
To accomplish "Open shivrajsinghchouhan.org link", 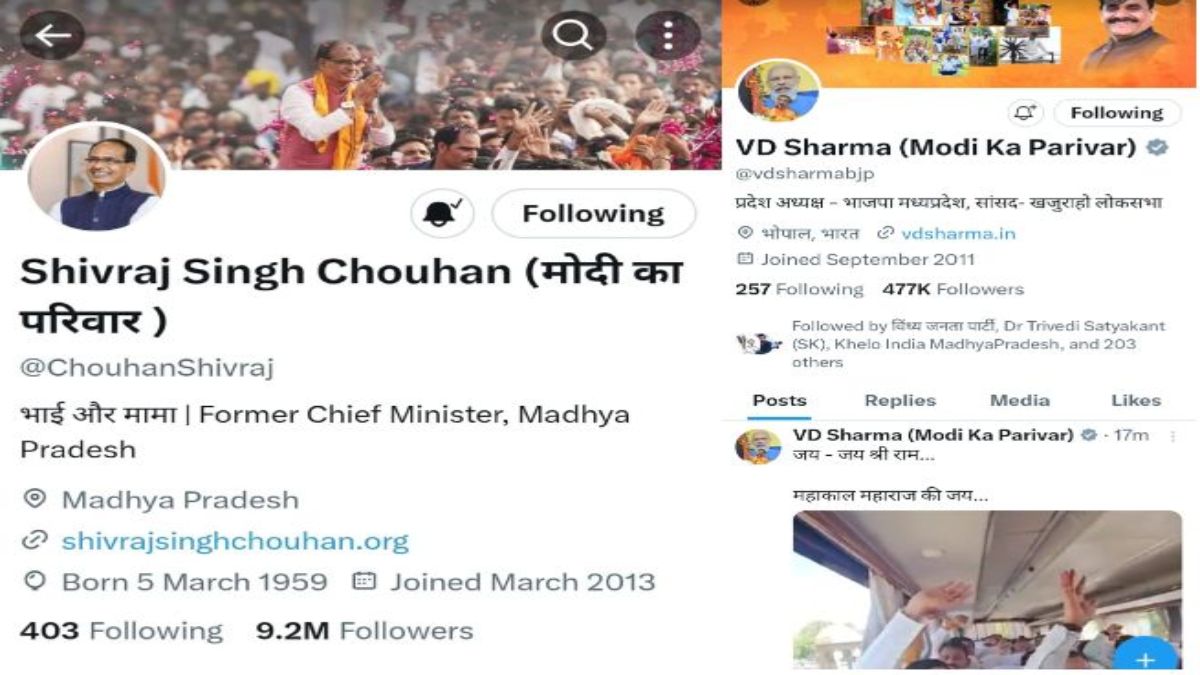I will pos(235,541).
